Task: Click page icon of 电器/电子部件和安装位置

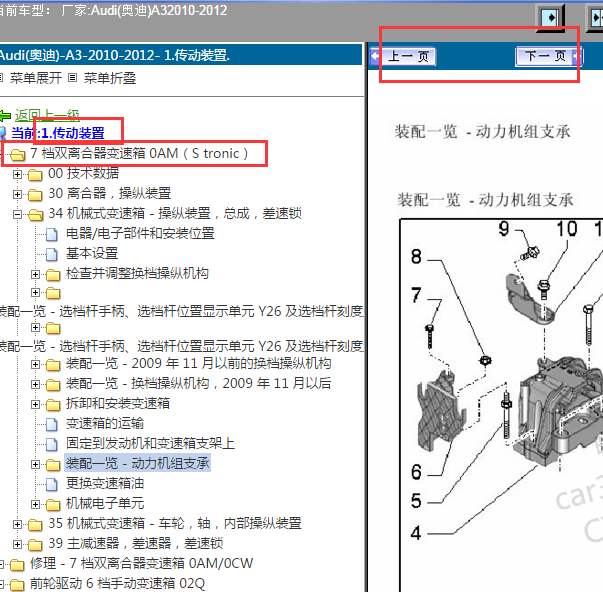Action: (52, 234)
